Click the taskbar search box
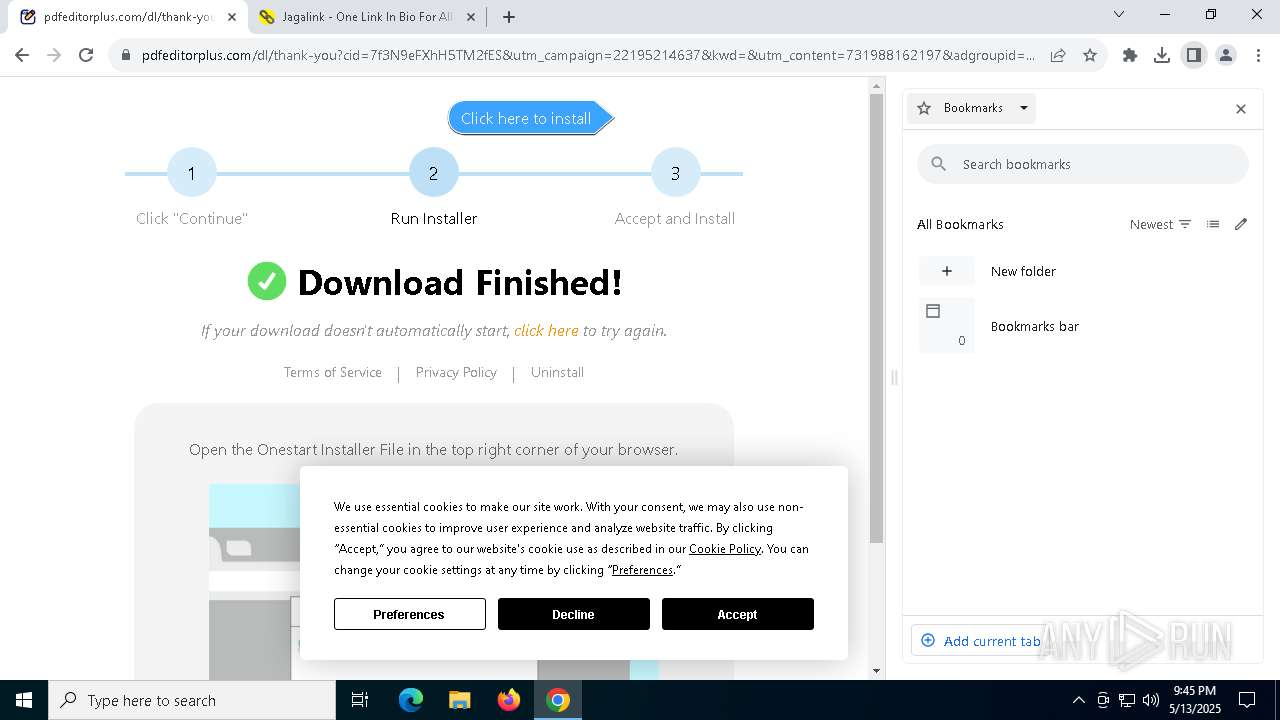This screenshot has height=720, width=1280. click(192, 700)
